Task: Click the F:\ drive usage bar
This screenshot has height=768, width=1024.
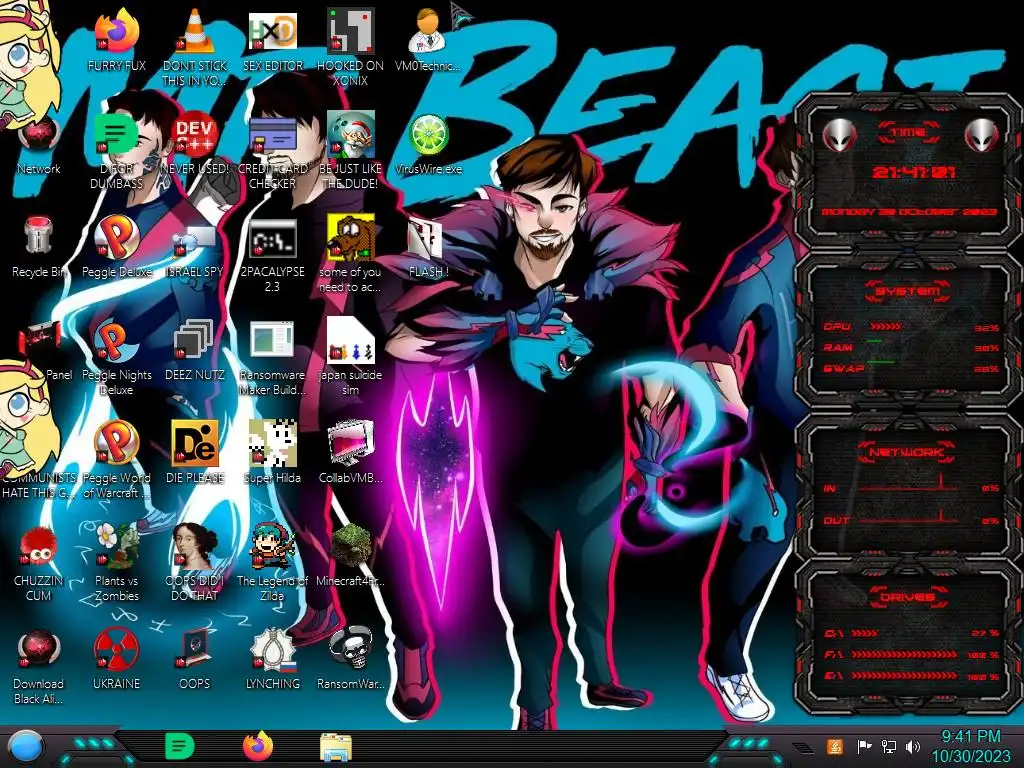Action: [904, 654]
